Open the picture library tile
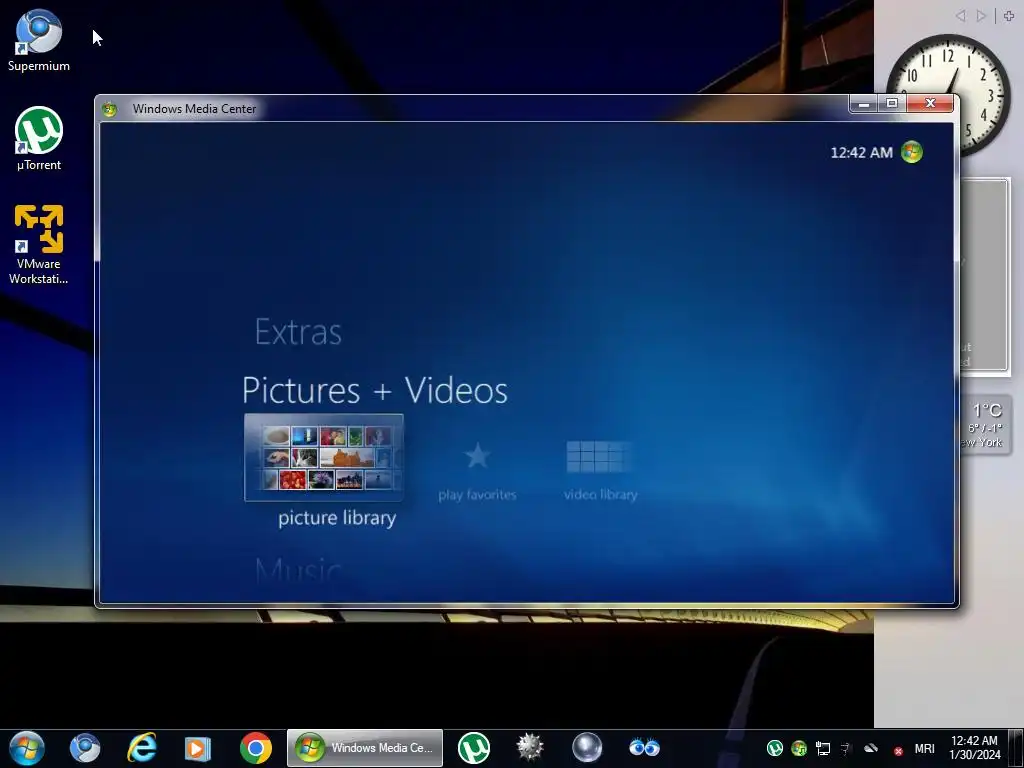 [x=323, y=457]
